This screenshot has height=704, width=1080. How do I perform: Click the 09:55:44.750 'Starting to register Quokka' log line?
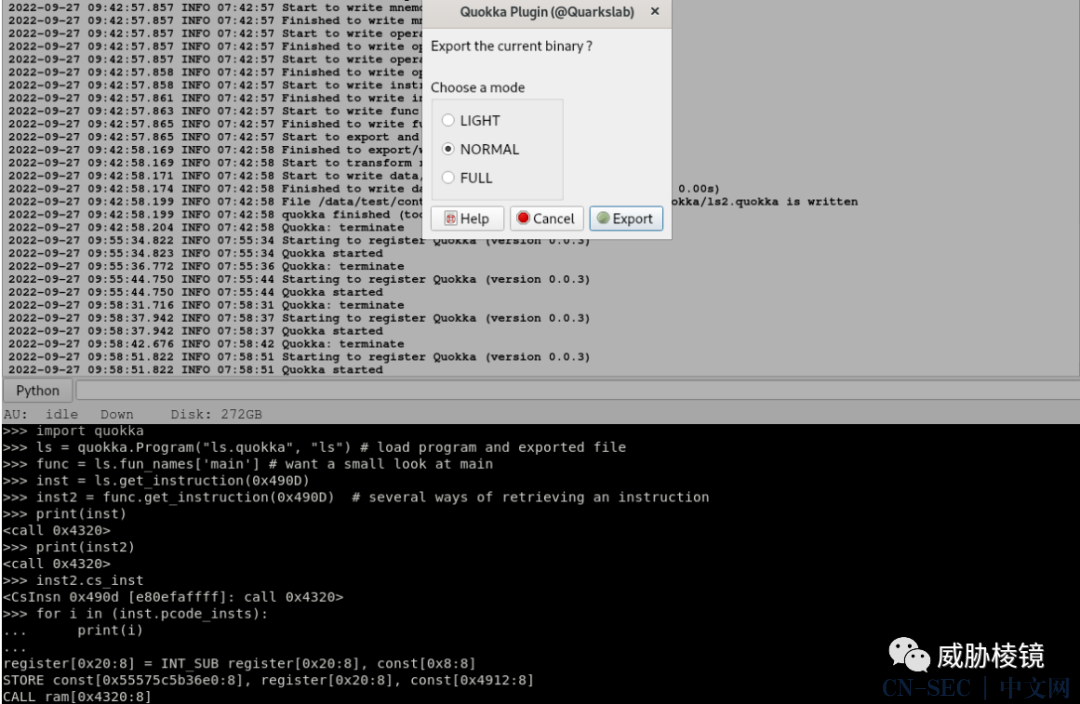click(299, 279)
